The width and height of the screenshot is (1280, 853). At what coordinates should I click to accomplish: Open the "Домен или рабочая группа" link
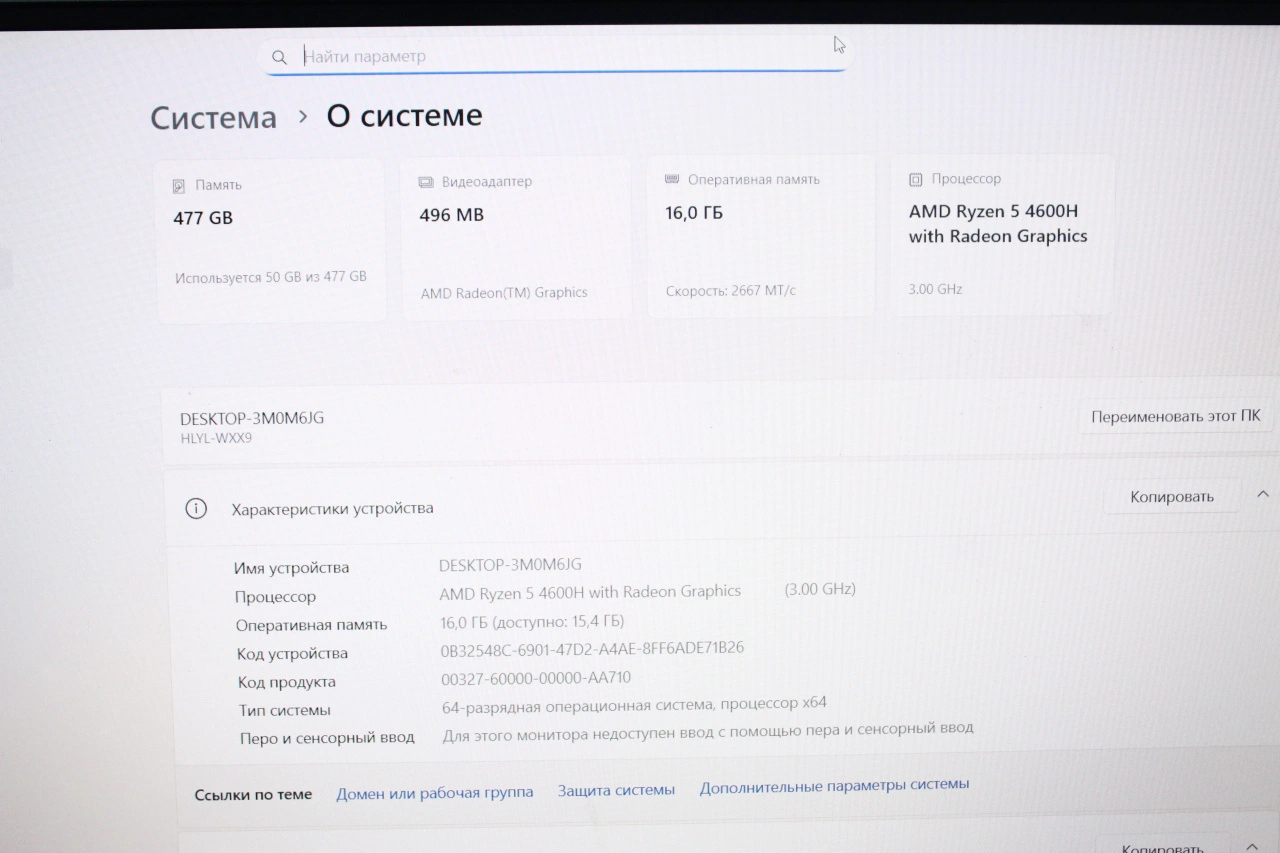point(434,792)
